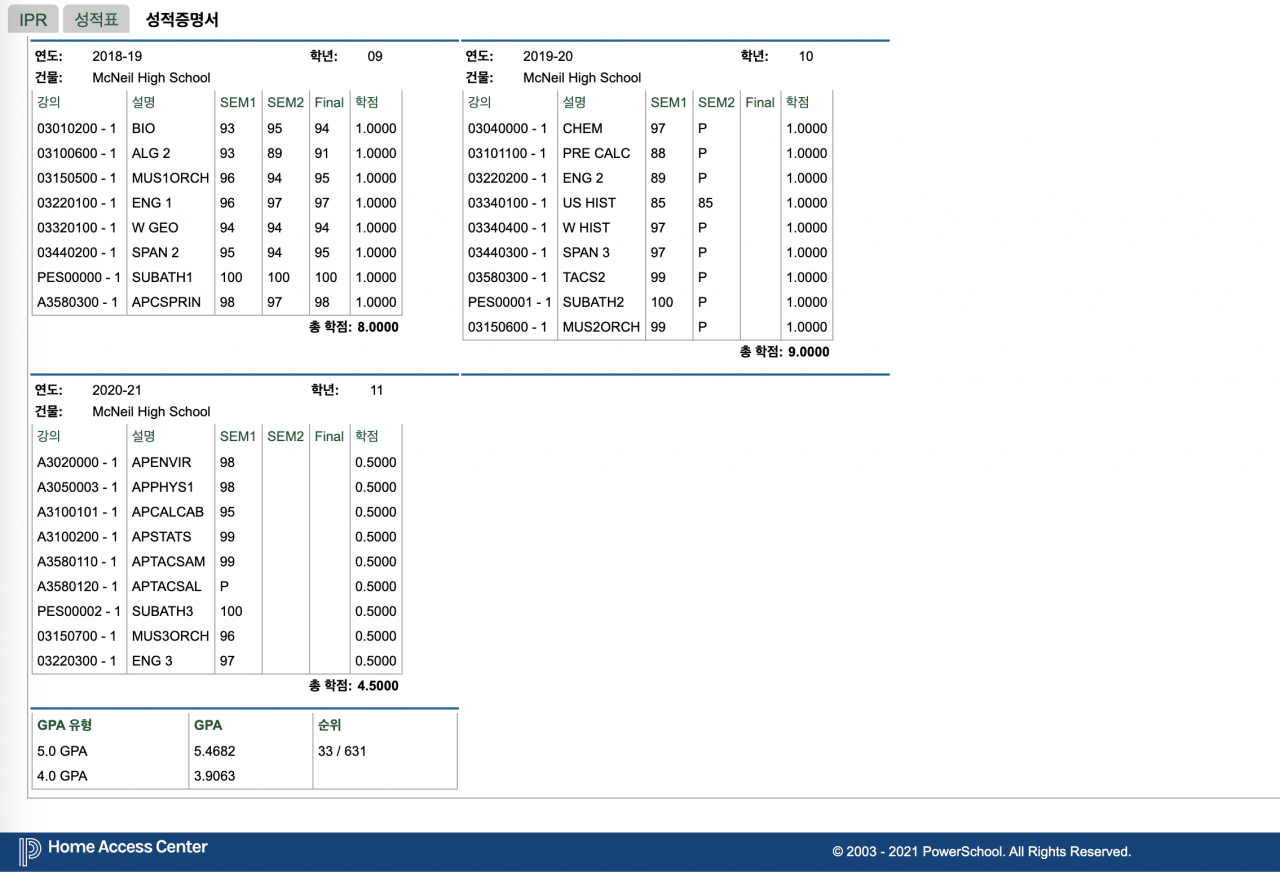Image resolution: width=1280 pixels, height=872 pixels.
Task: Click the PowerSchool logo icon in footer
Action: [x=30, y=850]
